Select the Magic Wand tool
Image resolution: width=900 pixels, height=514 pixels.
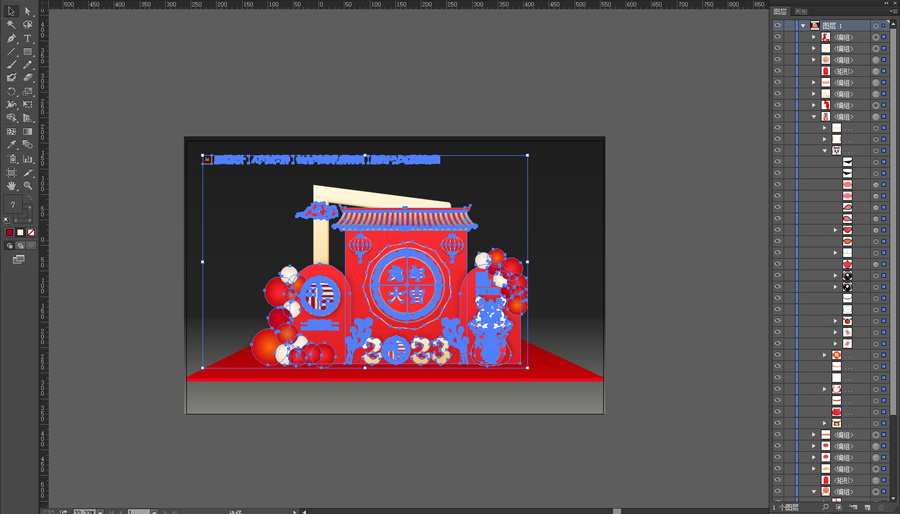(x=11, y=25)
